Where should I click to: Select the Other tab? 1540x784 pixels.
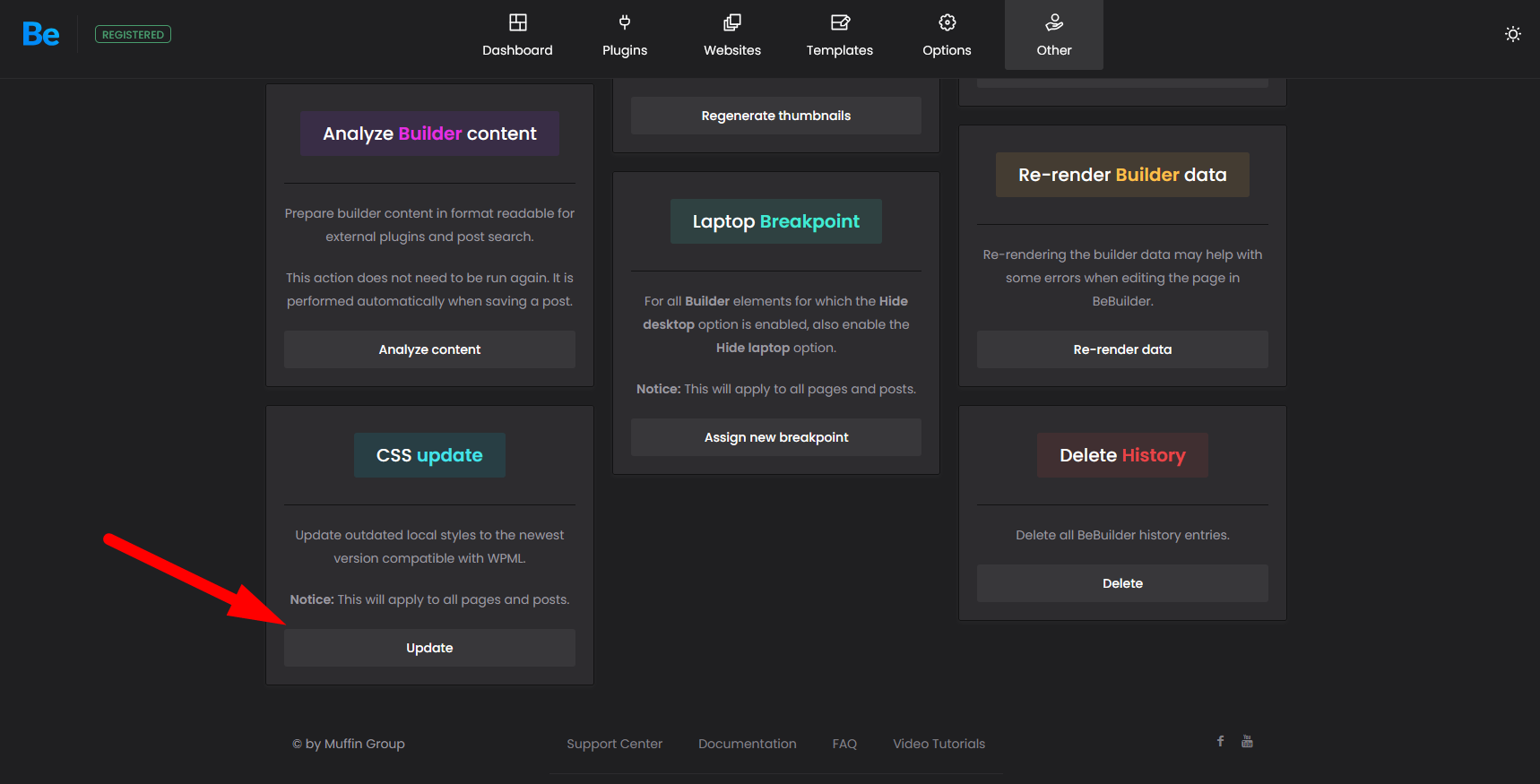pos(1053,35)
